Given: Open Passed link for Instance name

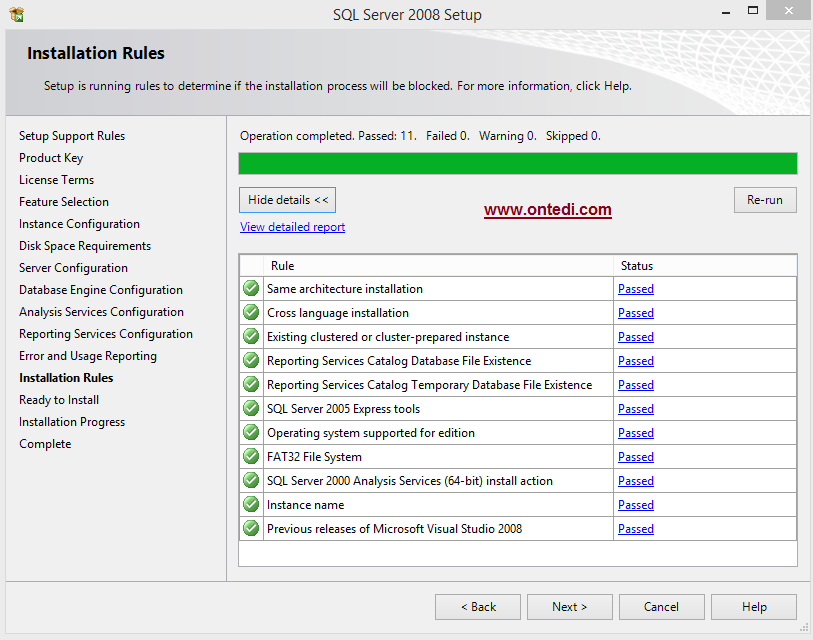Looking at the screenshot, I should point(636,505).
